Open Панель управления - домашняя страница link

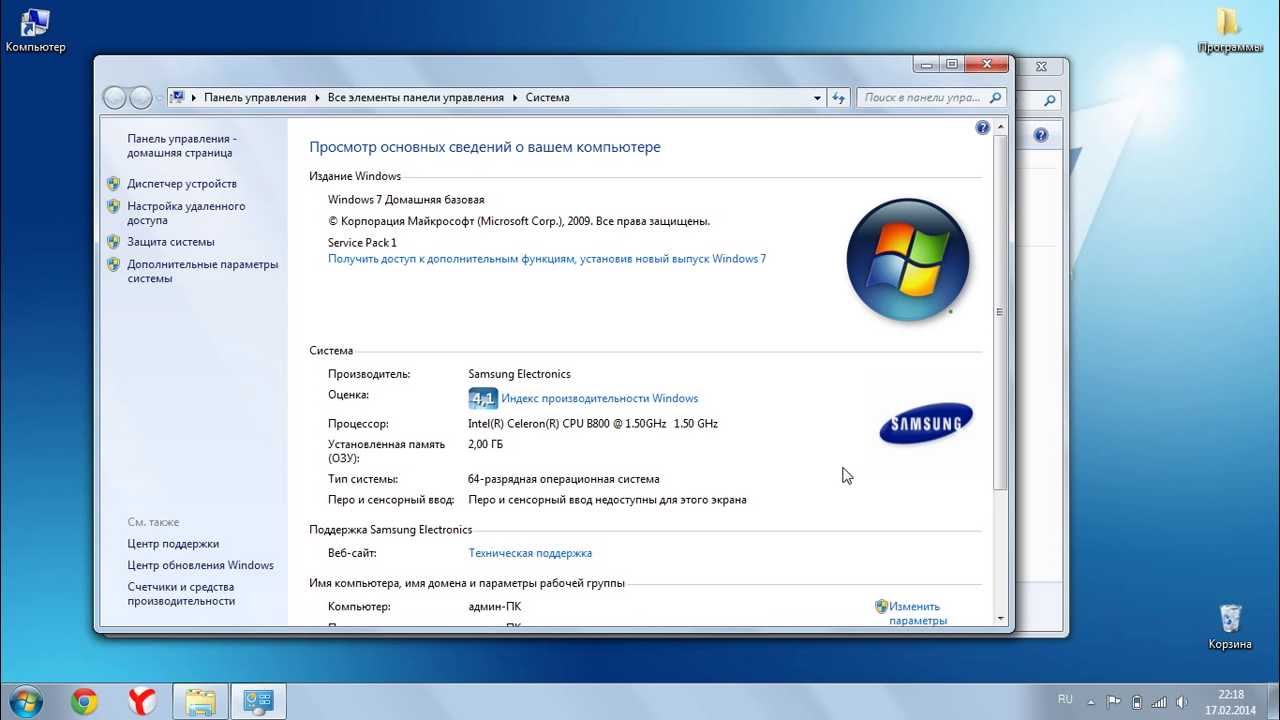[x=181, y=146]
